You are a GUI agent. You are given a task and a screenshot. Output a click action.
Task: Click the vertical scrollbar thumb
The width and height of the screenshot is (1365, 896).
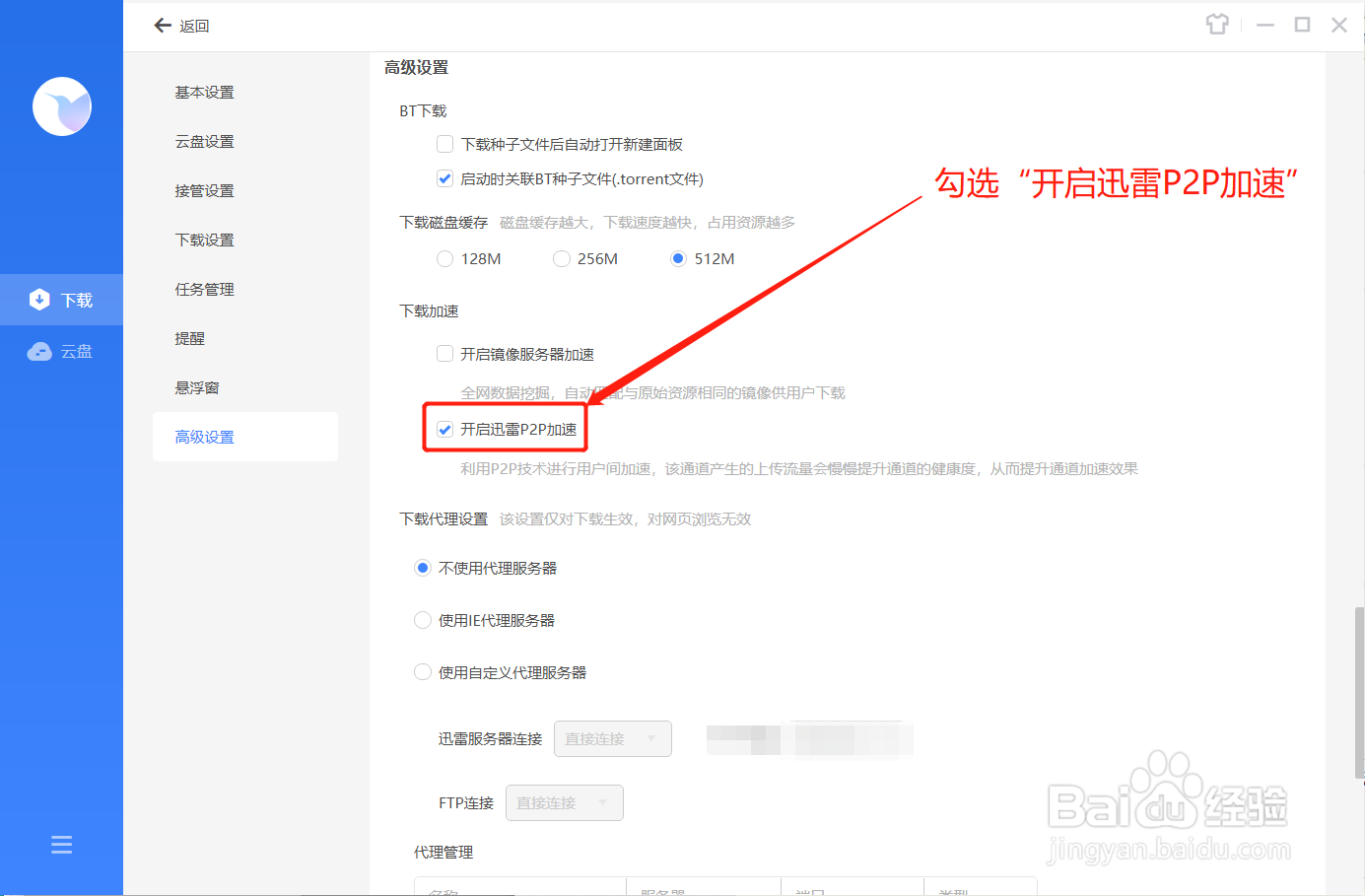click(x=1359, y=694)
